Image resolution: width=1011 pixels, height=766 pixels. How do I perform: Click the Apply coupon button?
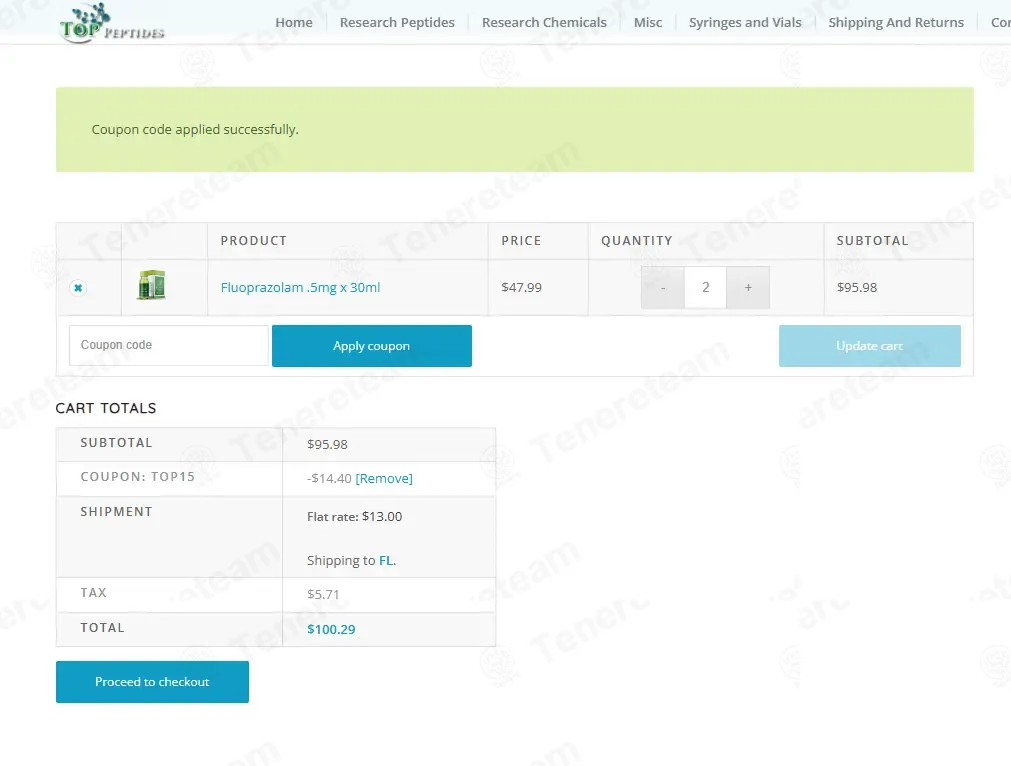(372, 346)
